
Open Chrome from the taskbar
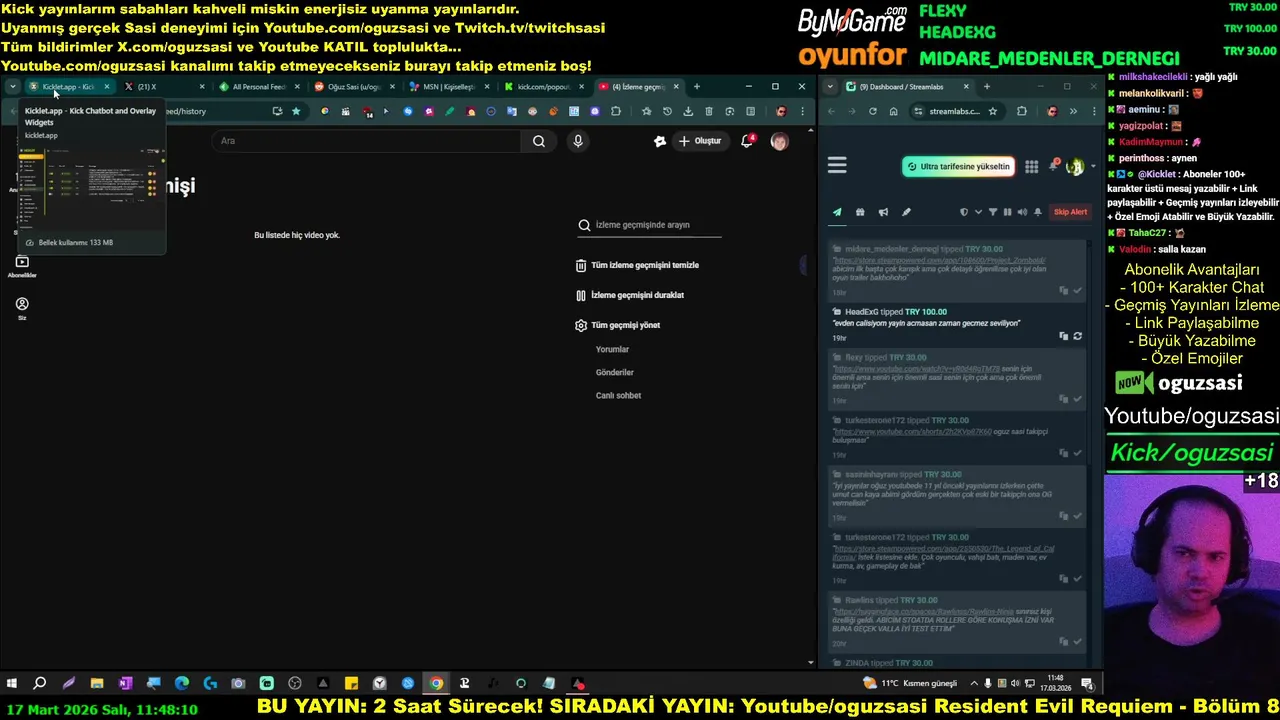tap(436, 684)
